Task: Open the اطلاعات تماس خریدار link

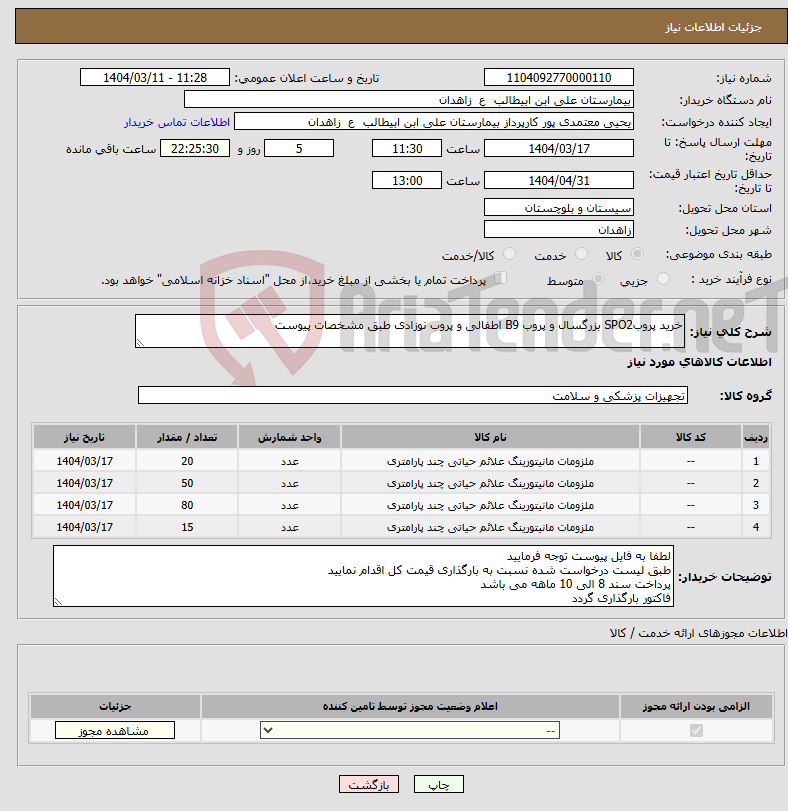Action: pos(177,122)
